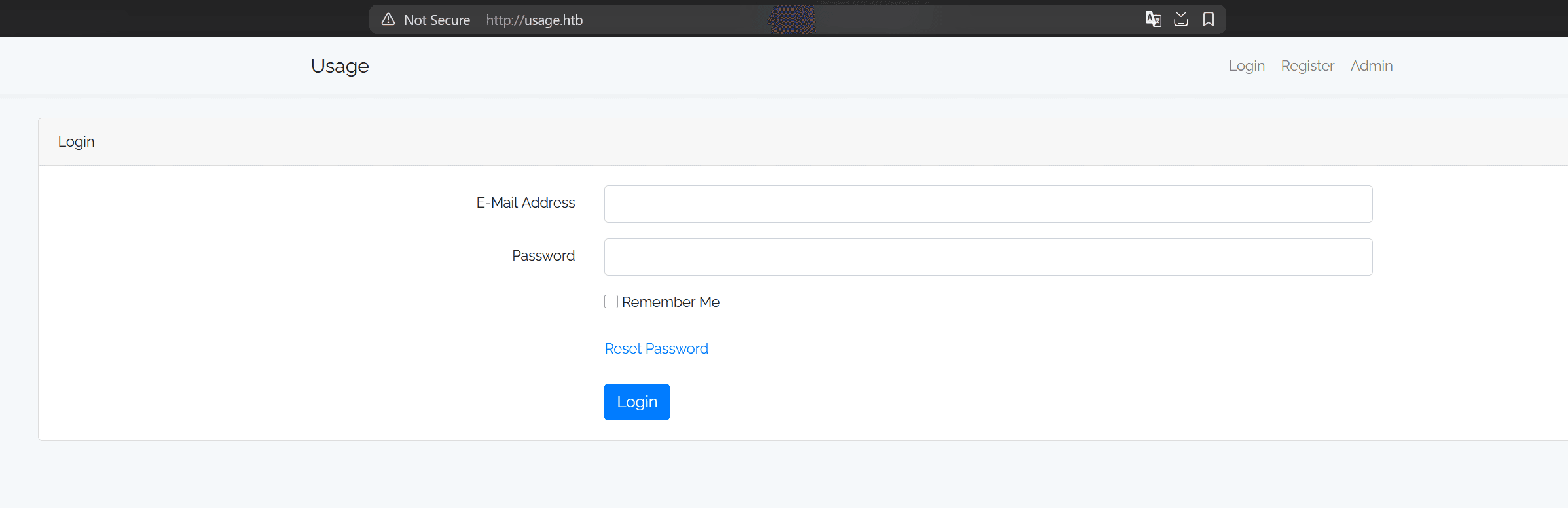Click the download/install icon in address bar
This screenshot has height=508, width=1568.
[x=1181, y=19]
